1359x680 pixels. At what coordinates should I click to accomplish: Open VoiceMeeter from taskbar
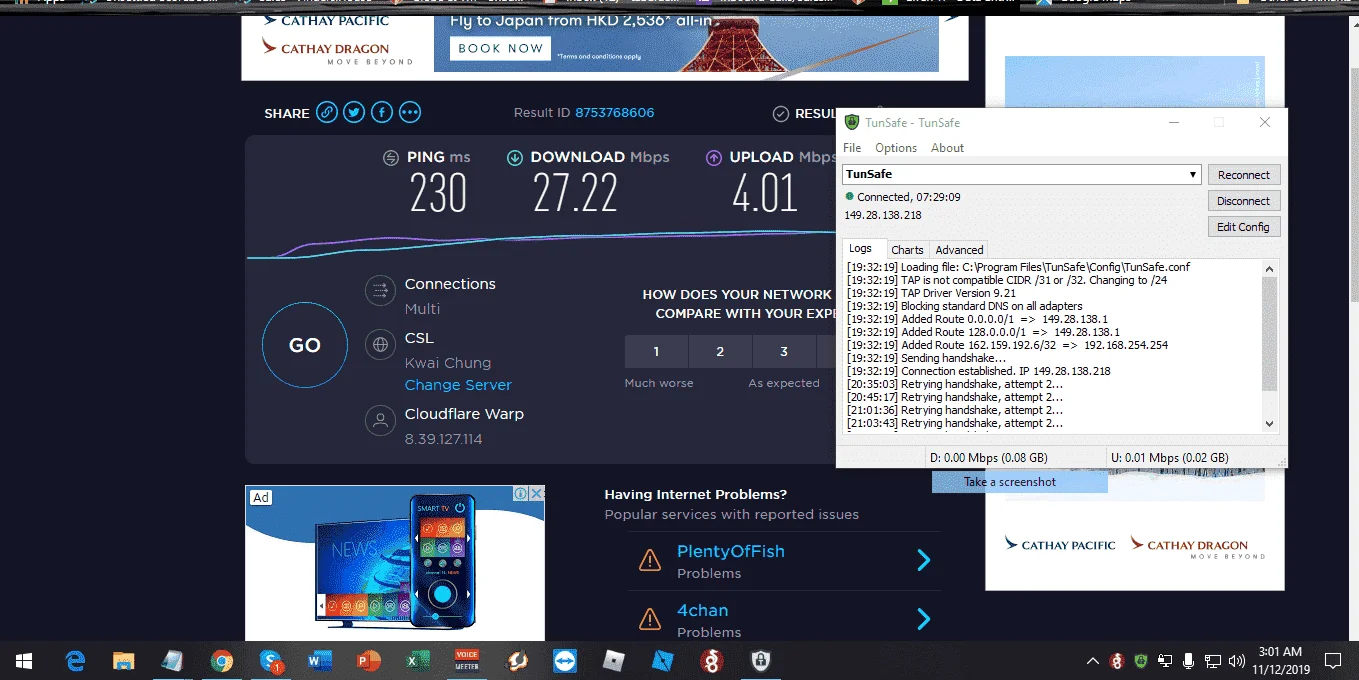point(467,661)
